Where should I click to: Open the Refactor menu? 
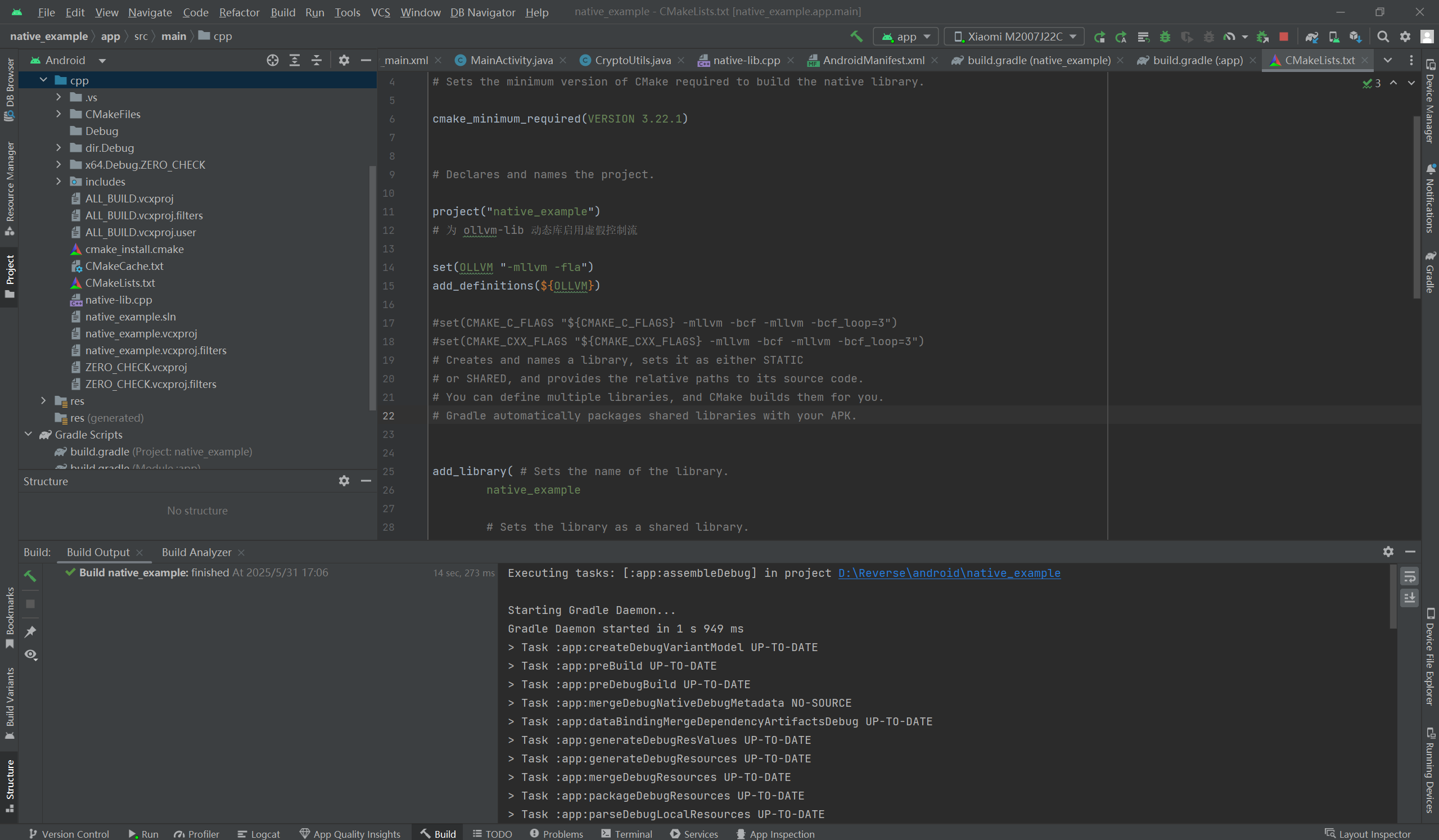click(x=238, y=12)
